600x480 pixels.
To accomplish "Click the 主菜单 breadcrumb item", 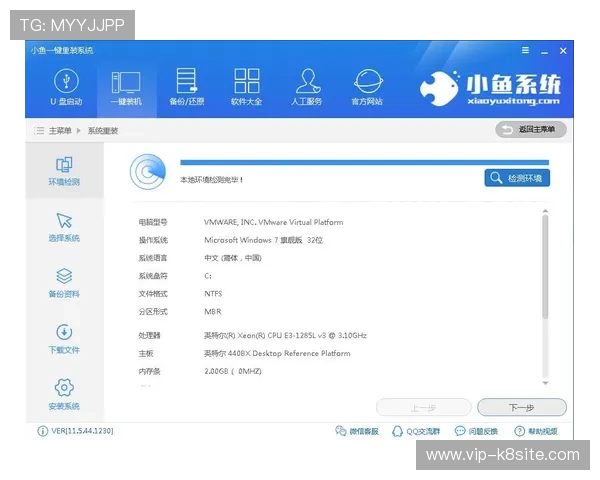I will [60, 131].
